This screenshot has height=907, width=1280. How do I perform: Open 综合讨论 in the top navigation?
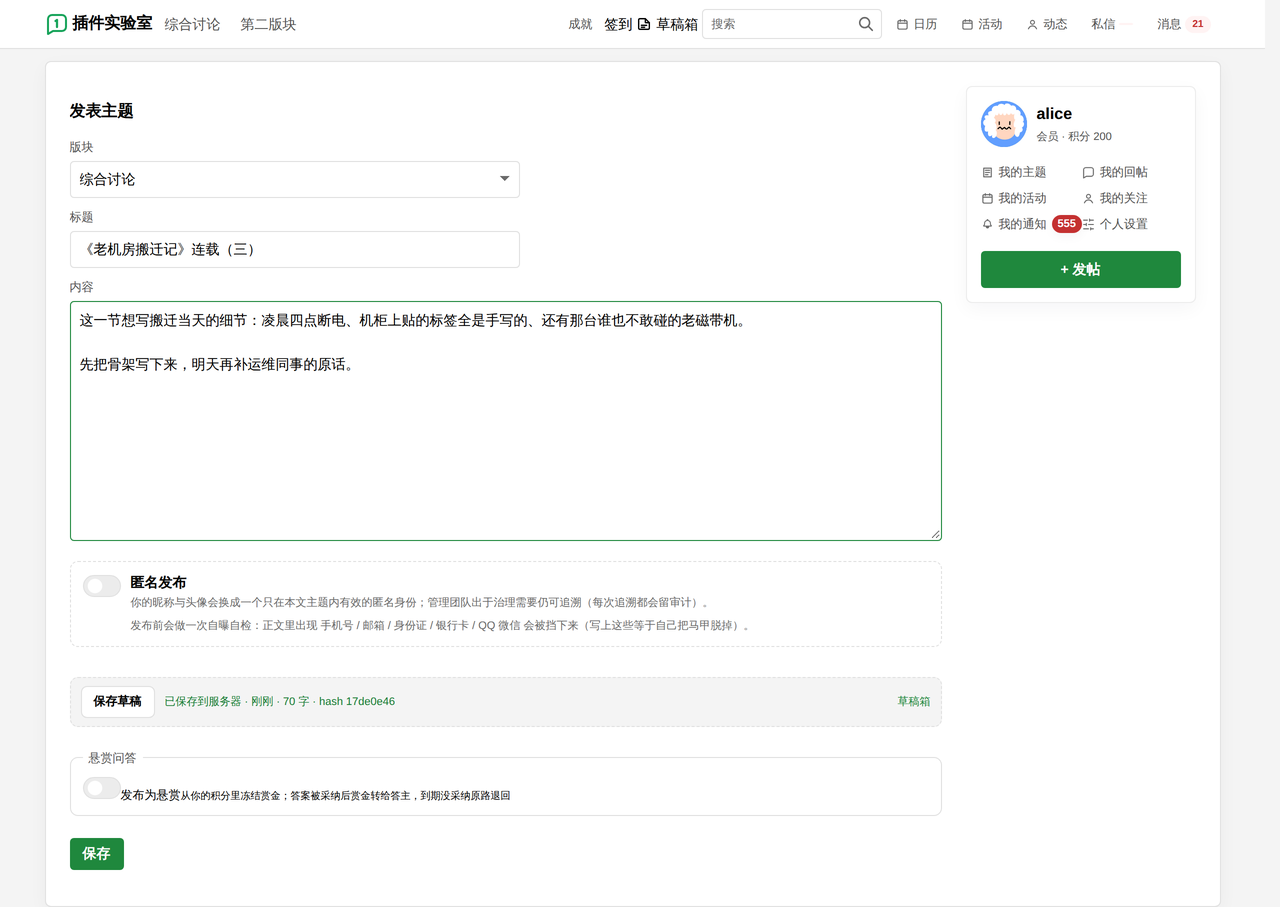coord(192,24)
